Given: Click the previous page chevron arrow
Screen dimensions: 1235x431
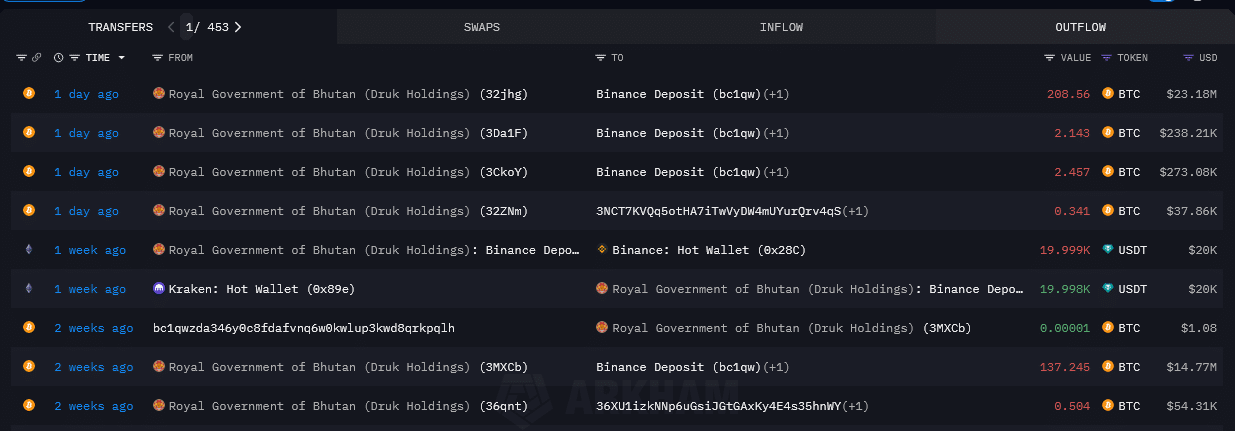Looking at the screenshot, I should (x=171, y=27).
